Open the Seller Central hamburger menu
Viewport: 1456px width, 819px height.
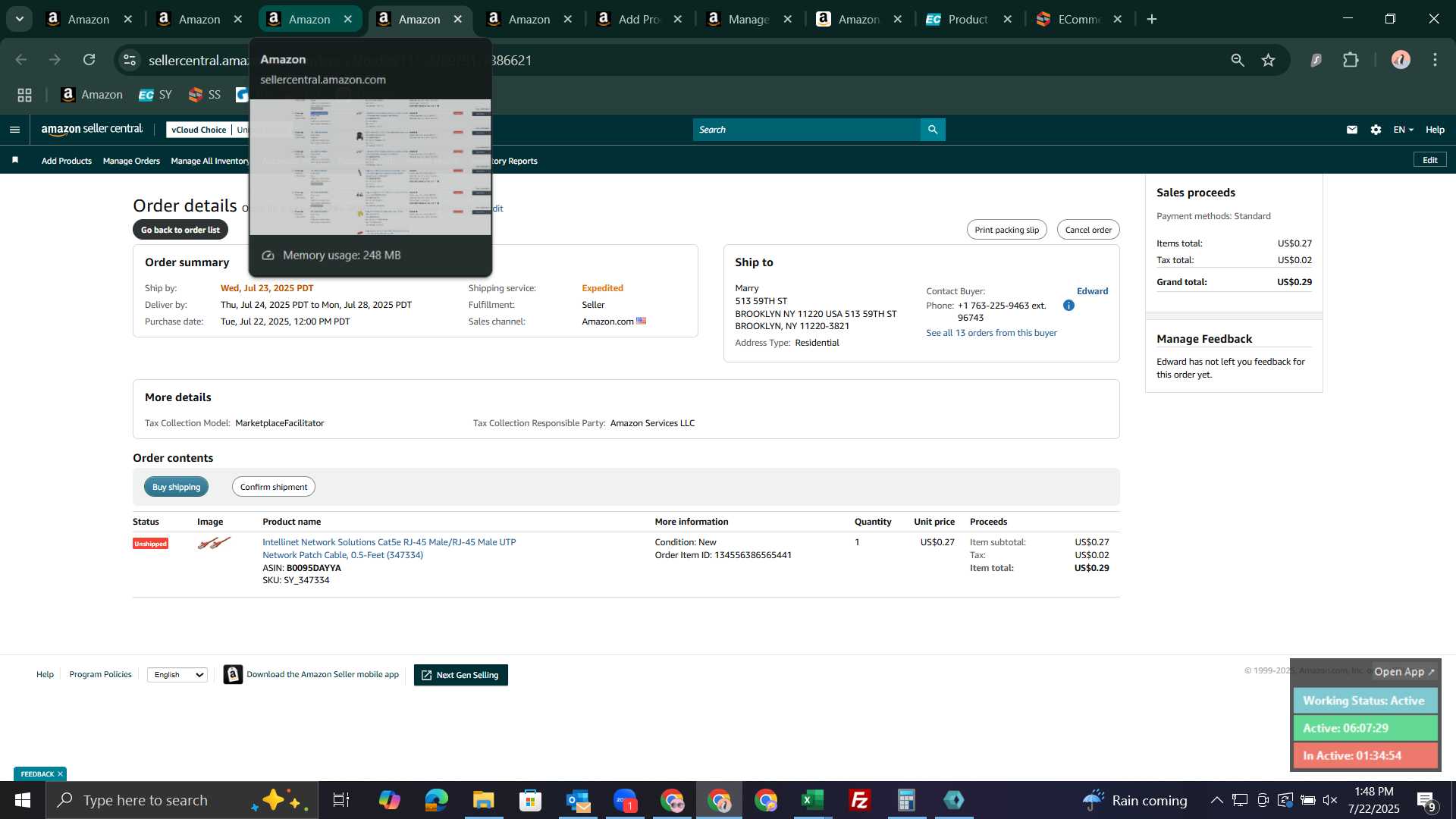click(x=14, y=130)
